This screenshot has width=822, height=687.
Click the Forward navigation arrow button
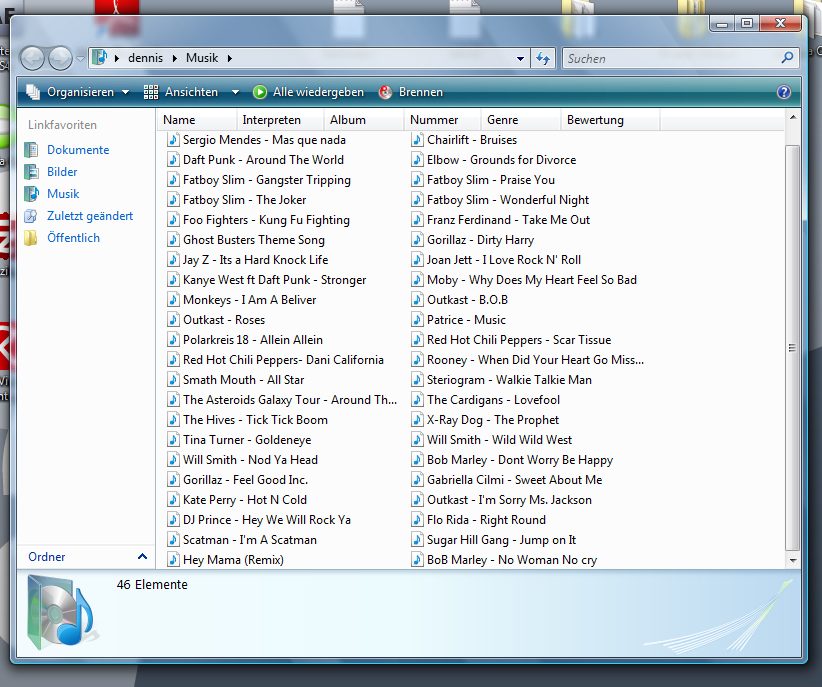(x=60, y=58)
